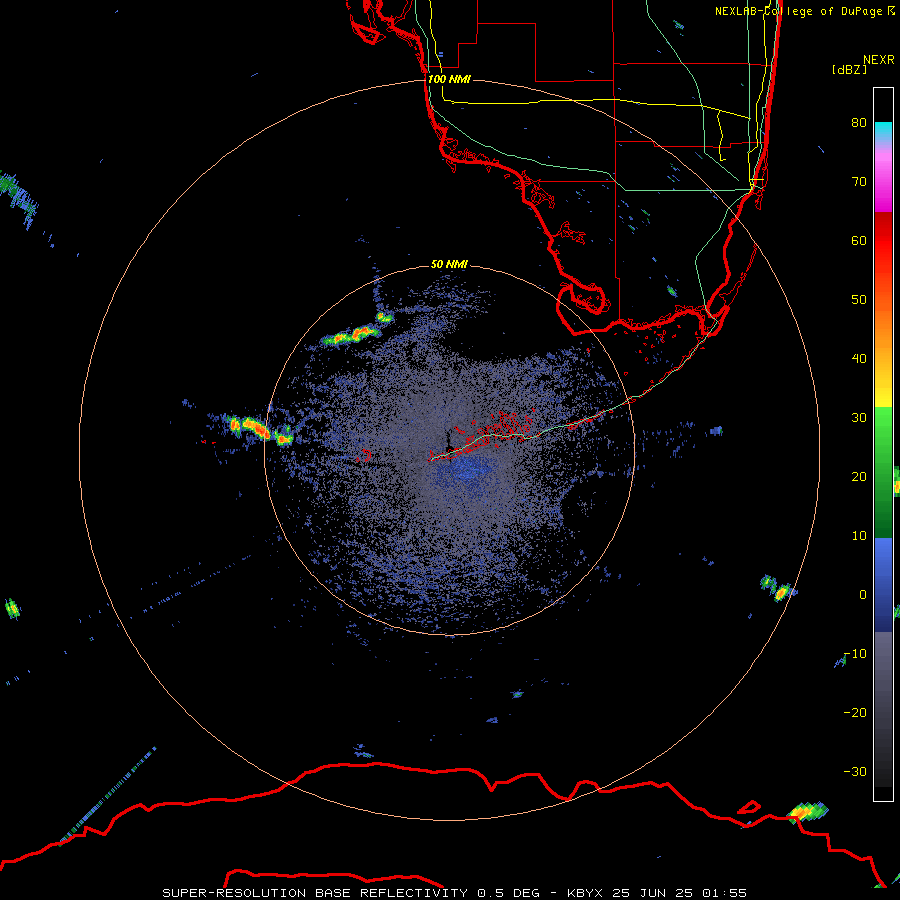The image size is (900, 900).
Task: Click the [dBZ] units label
Action: (x=849, y=69)
